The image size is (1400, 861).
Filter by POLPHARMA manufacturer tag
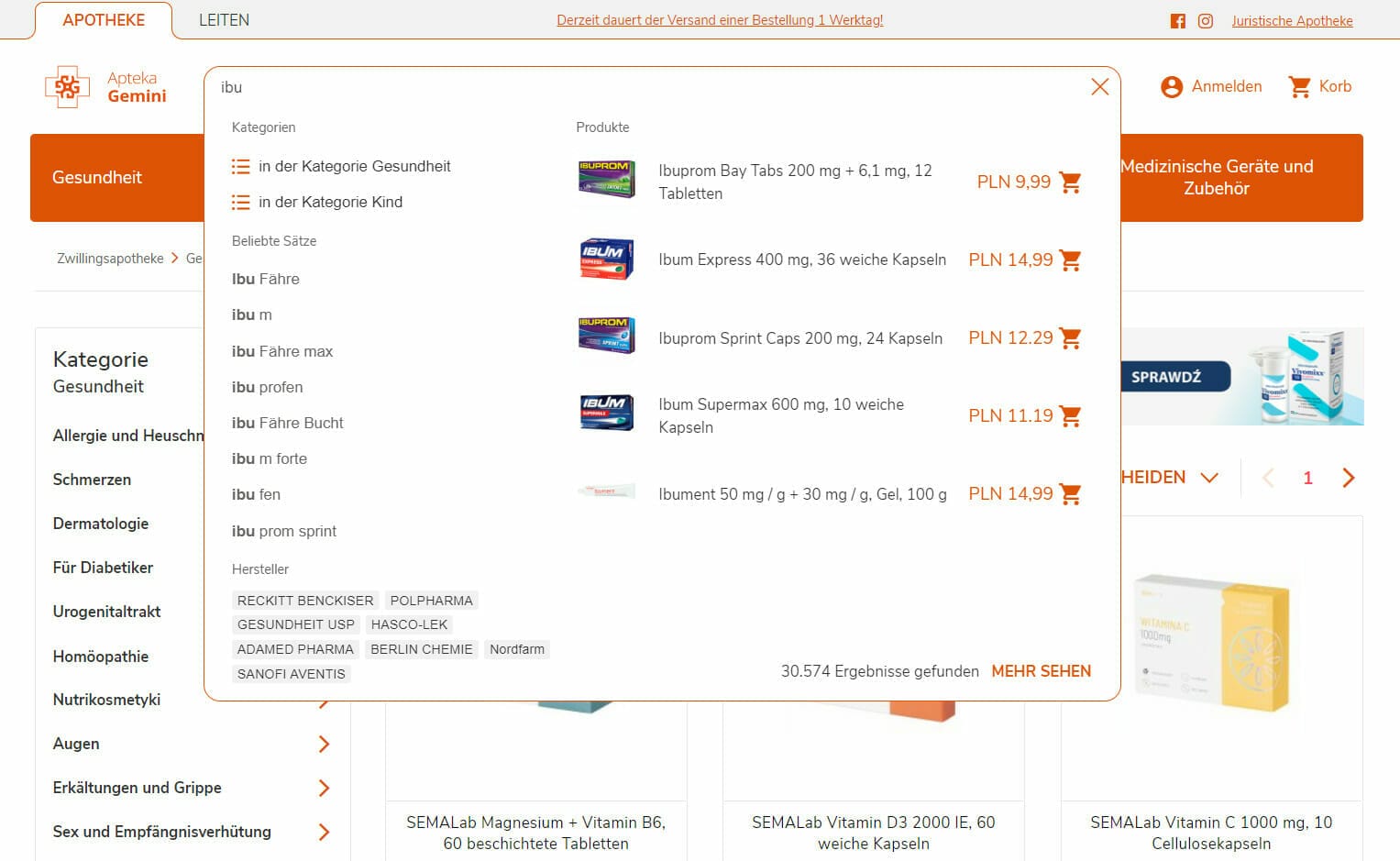431,601
